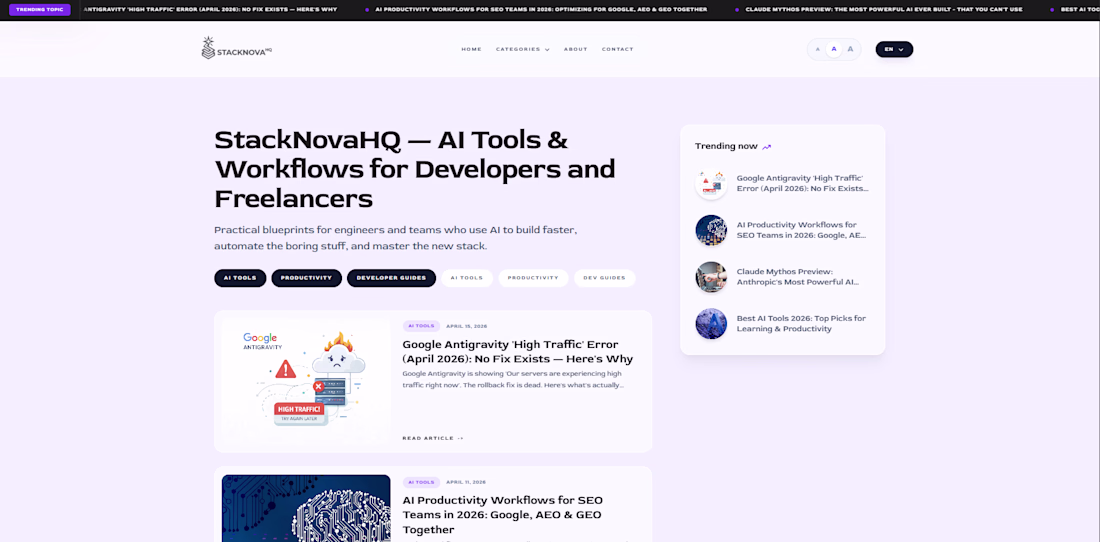Open trending Claude Mythos round thumbnail
The image size is (1100, 542).
(x=711, y=277)
